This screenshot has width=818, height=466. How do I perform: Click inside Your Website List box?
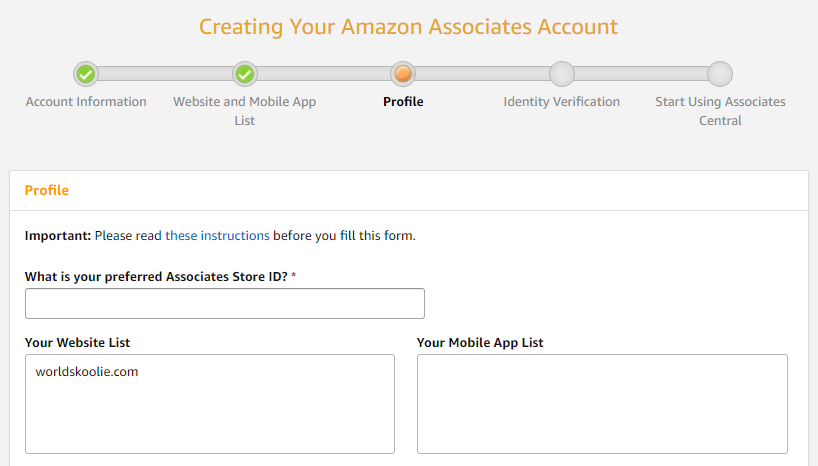[x=210, y=404]
